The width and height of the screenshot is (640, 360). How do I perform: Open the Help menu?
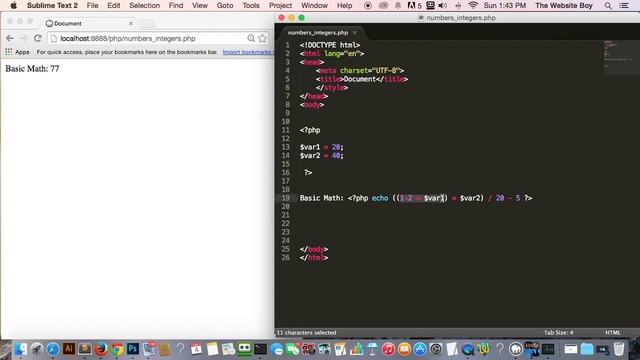pyautogui.click(x=344, y=6)
